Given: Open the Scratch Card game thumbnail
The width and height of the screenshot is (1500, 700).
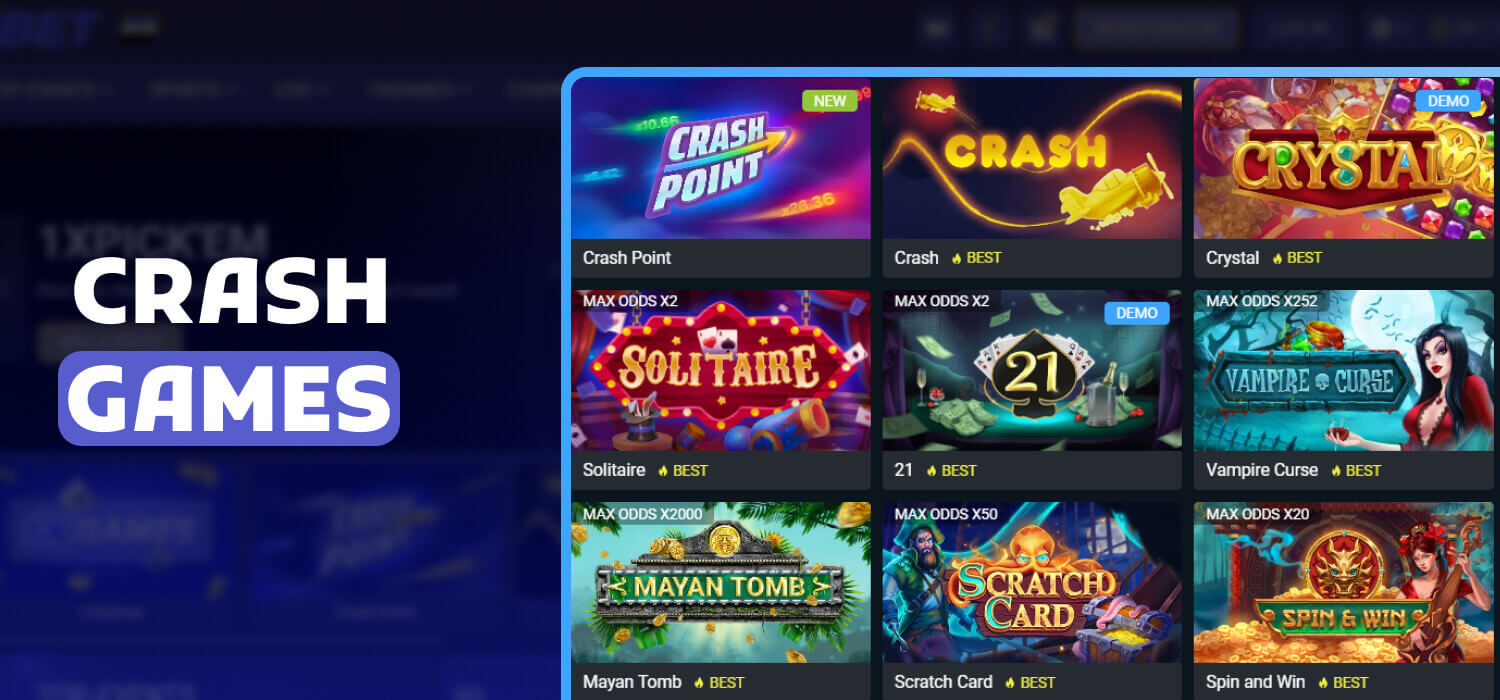Looking at the screenshot, I should pos(1032,582).
